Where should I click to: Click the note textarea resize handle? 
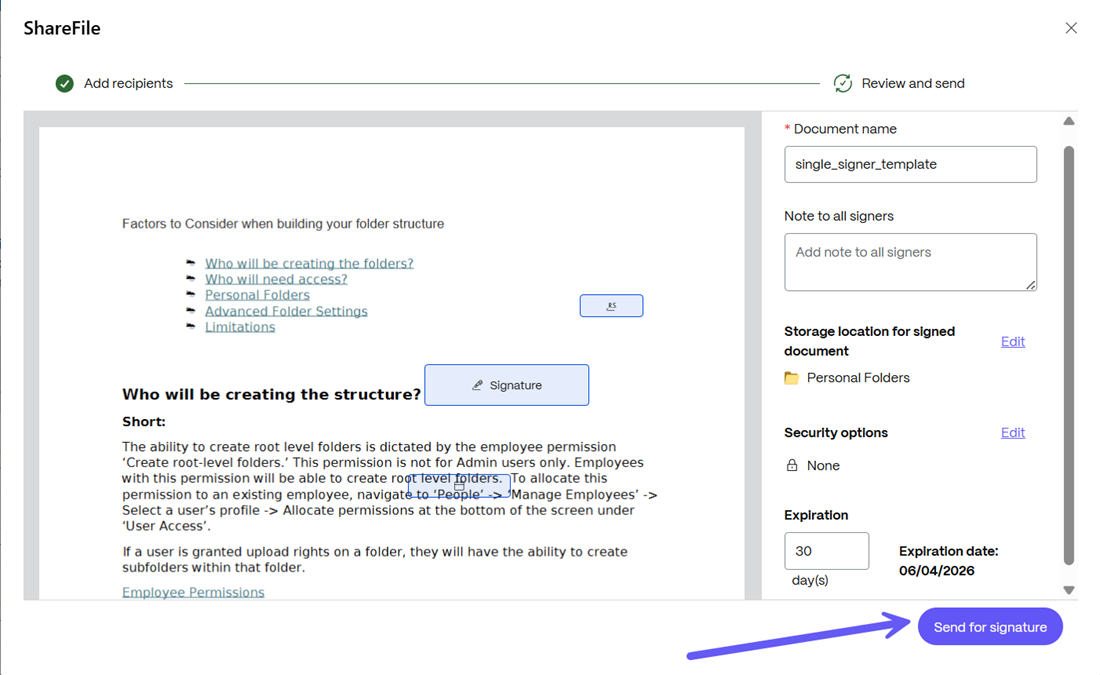1031,284
